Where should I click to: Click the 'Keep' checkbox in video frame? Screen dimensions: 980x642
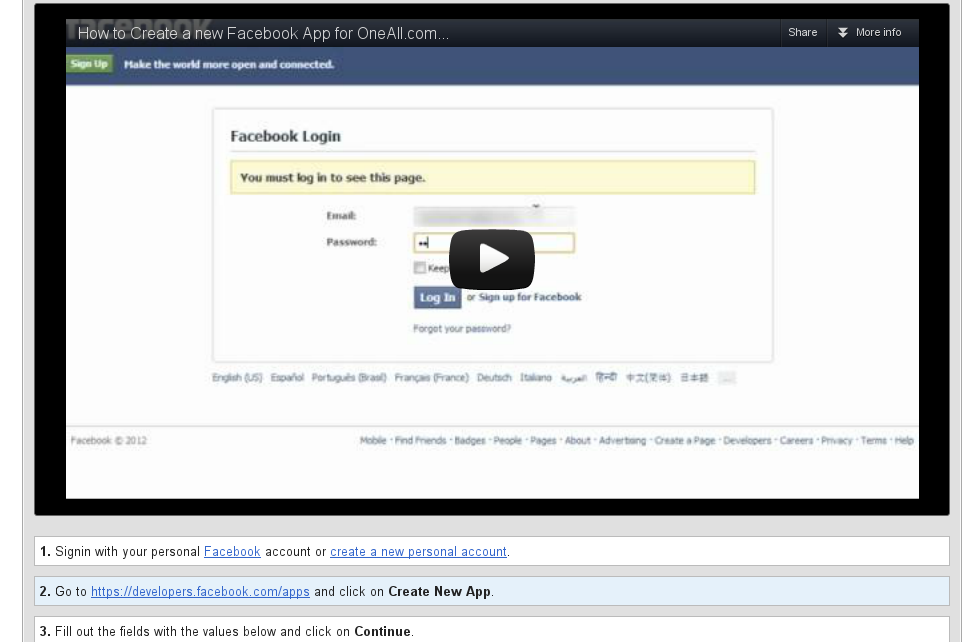point(419,268)
